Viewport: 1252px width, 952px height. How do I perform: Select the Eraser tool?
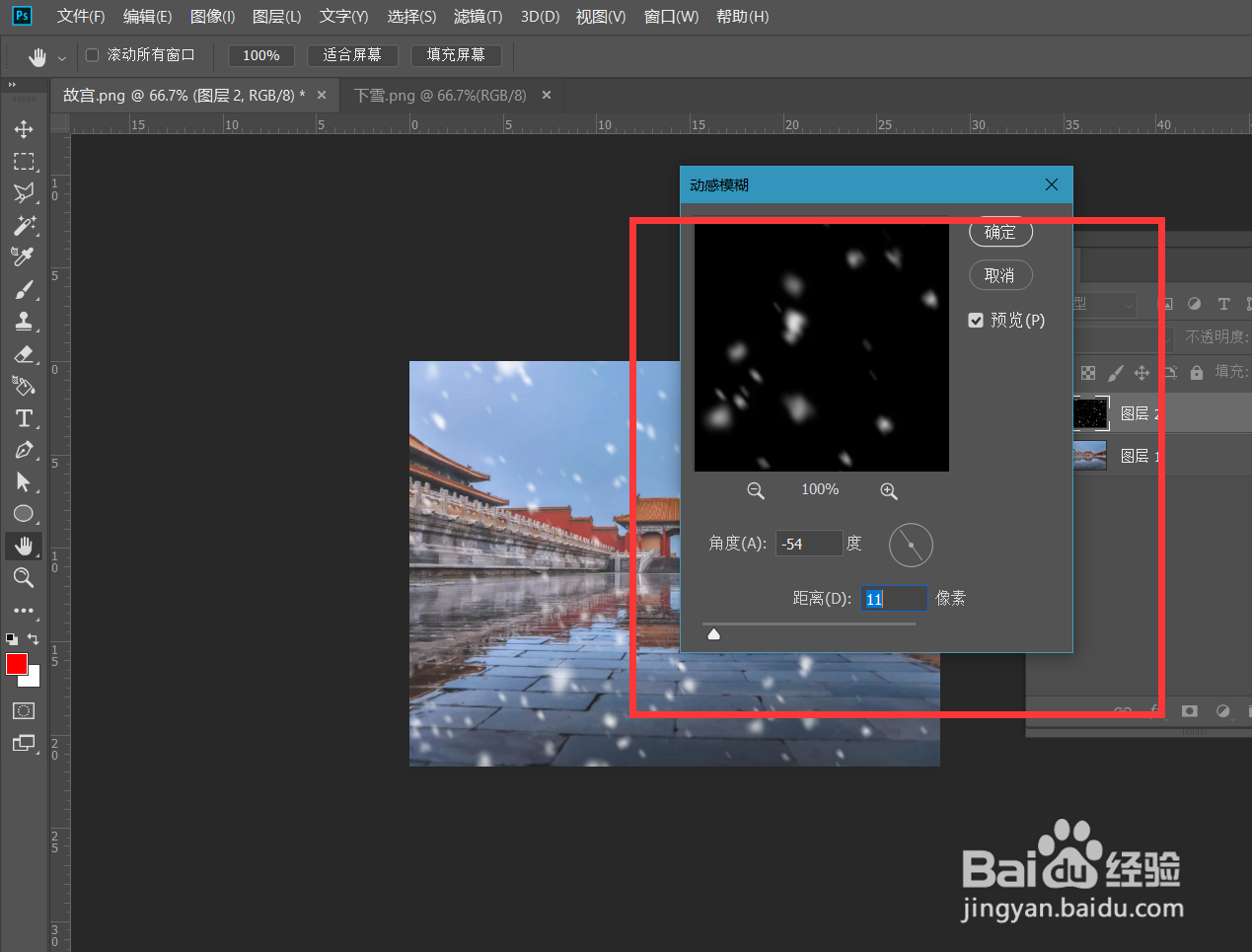24,354
